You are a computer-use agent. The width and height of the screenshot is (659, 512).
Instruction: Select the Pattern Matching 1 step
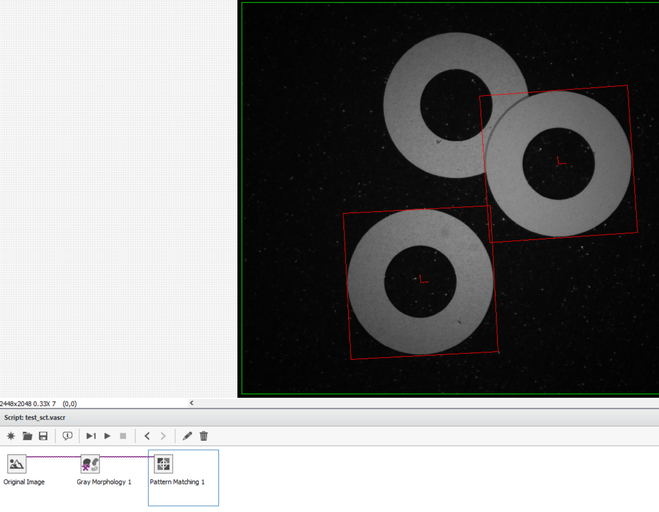coord(163,464)
